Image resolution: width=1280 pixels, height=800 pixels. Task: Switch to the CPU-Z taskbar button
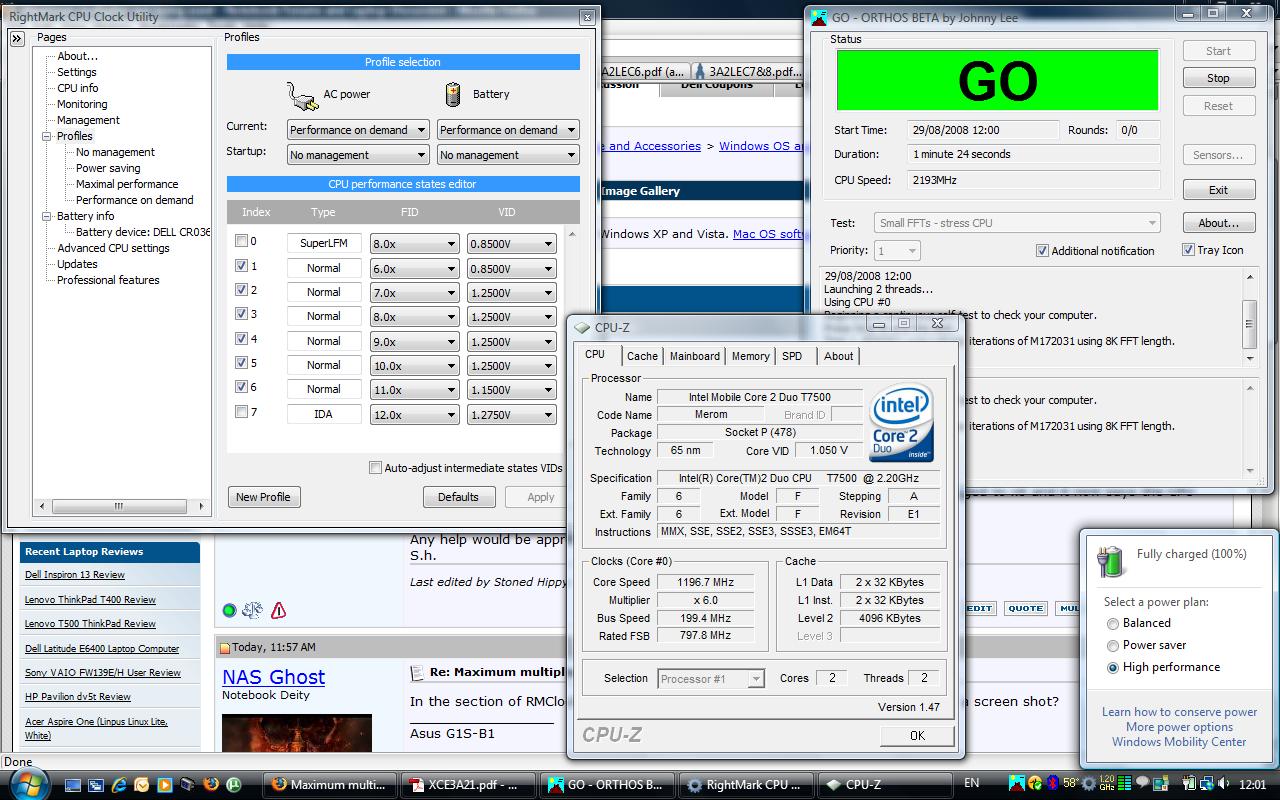point(883,785)
